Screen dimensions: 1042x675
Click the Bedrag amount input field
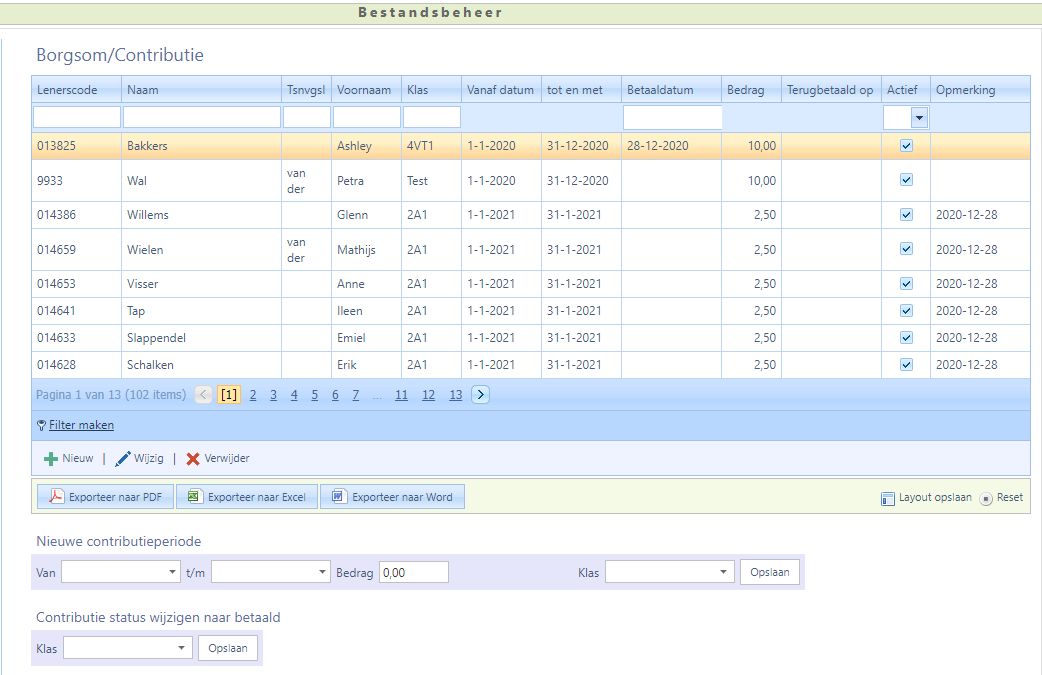(414, 573)
